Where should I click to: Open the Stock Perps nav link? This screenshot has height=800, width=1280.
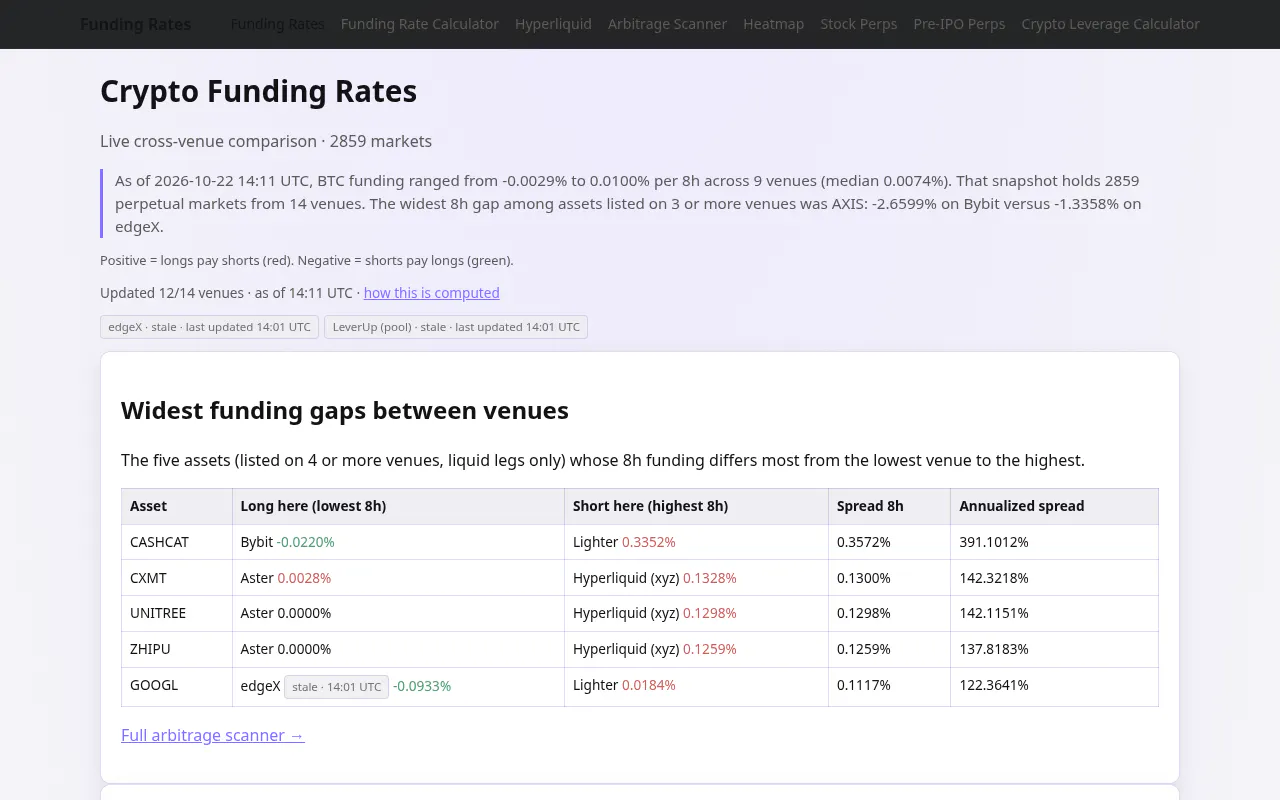tap(859, 24)
